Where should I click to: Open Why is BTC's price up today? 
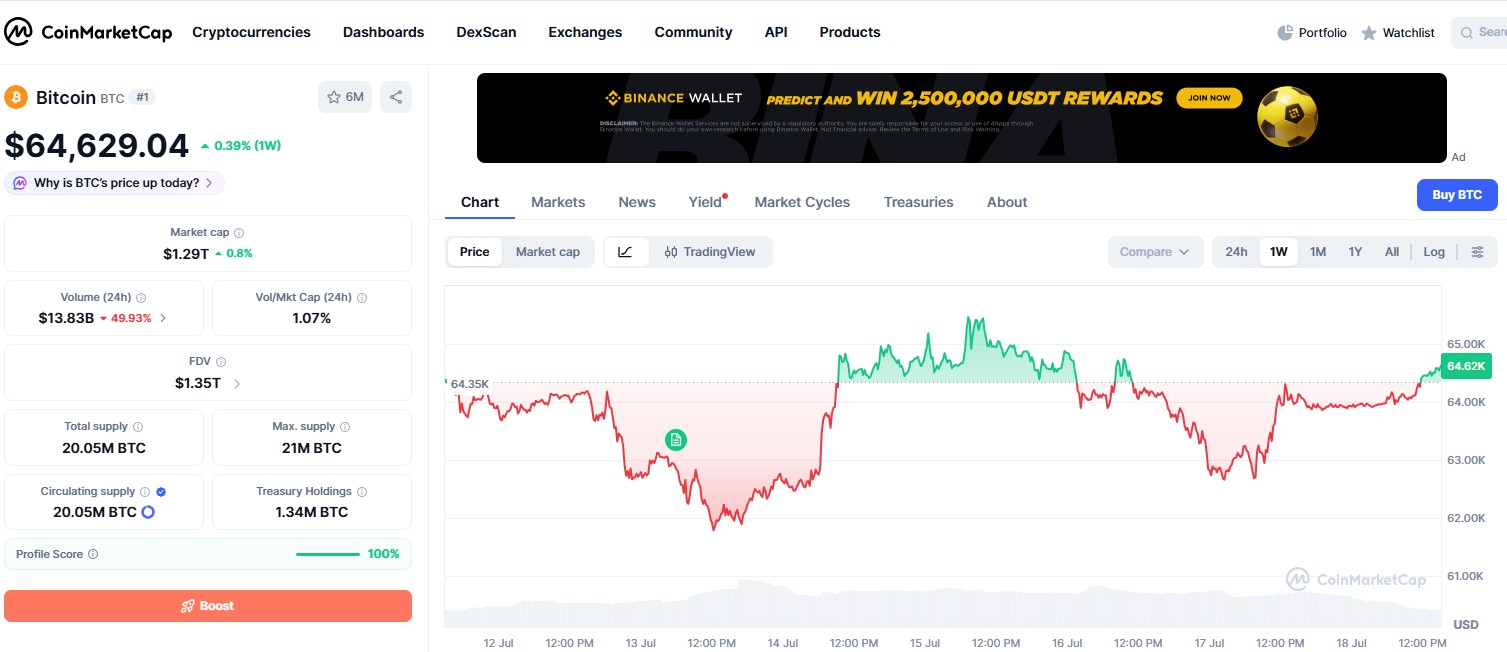(115, 183)
